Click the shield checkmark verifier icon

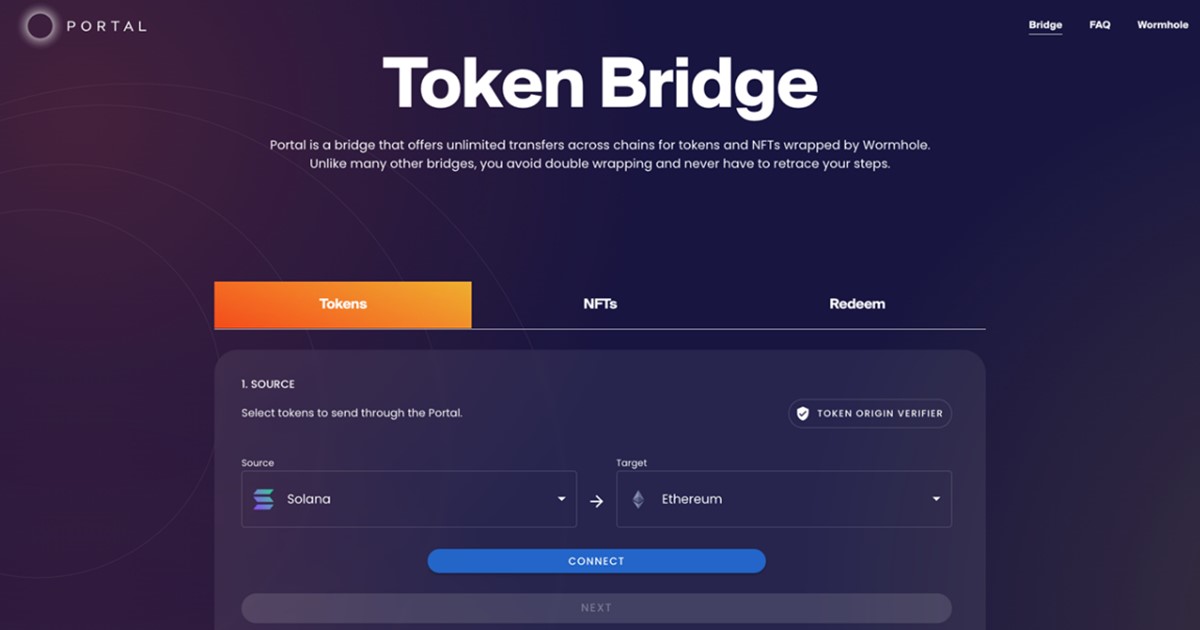click(x=802, y=413)
